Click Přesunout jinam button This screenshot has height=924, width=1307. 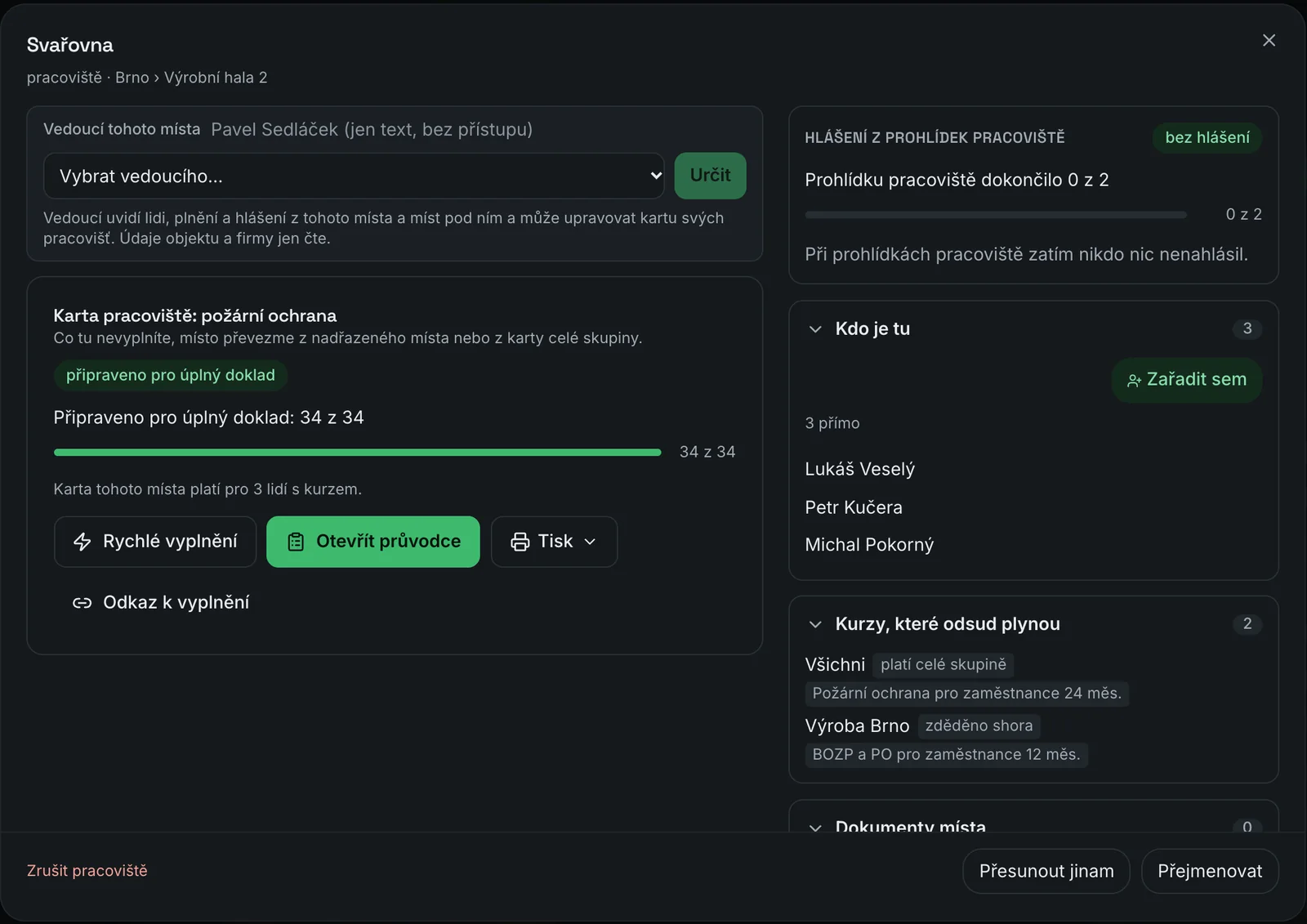[x=1046, y=871]
